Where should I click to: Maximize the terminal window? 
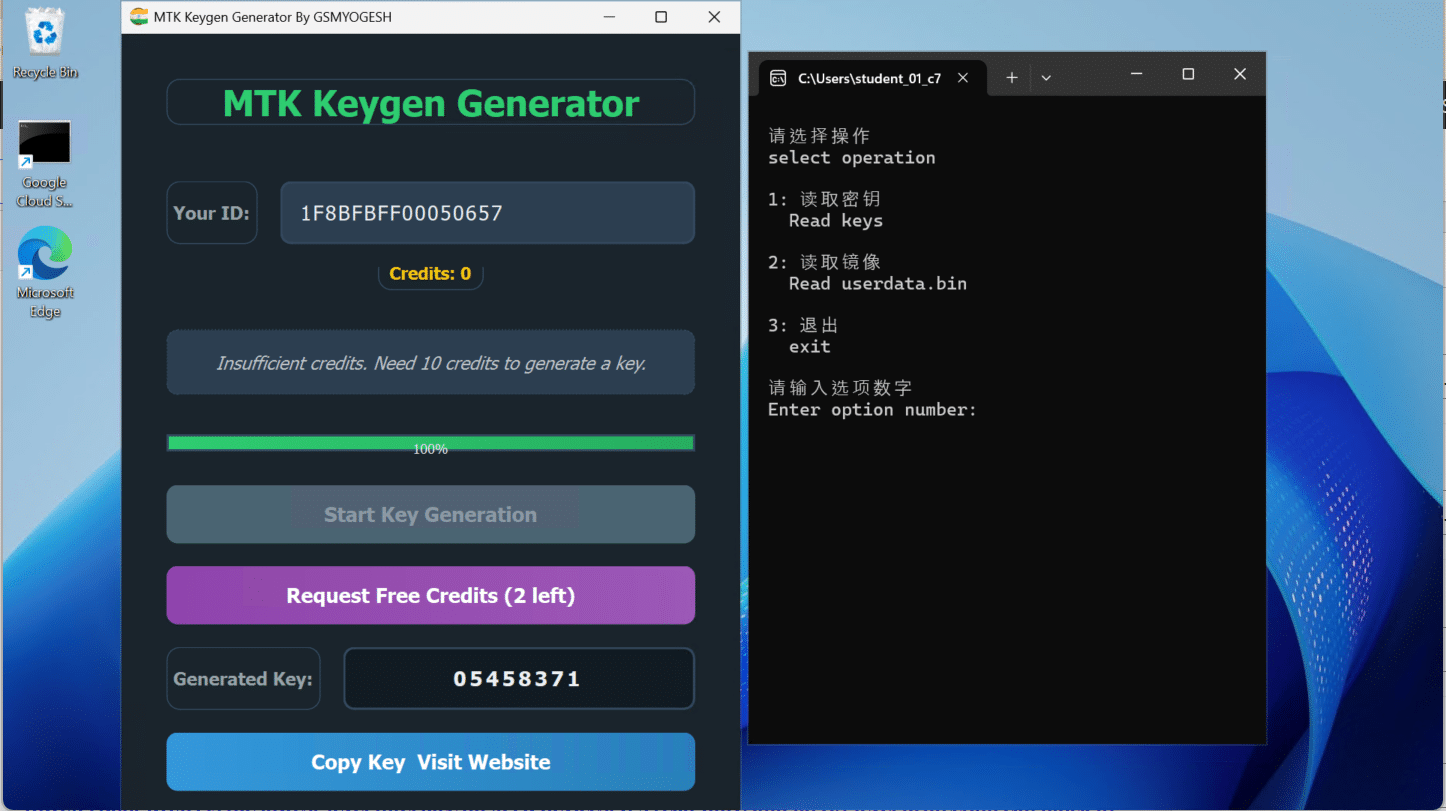[x=1188, y=74]
